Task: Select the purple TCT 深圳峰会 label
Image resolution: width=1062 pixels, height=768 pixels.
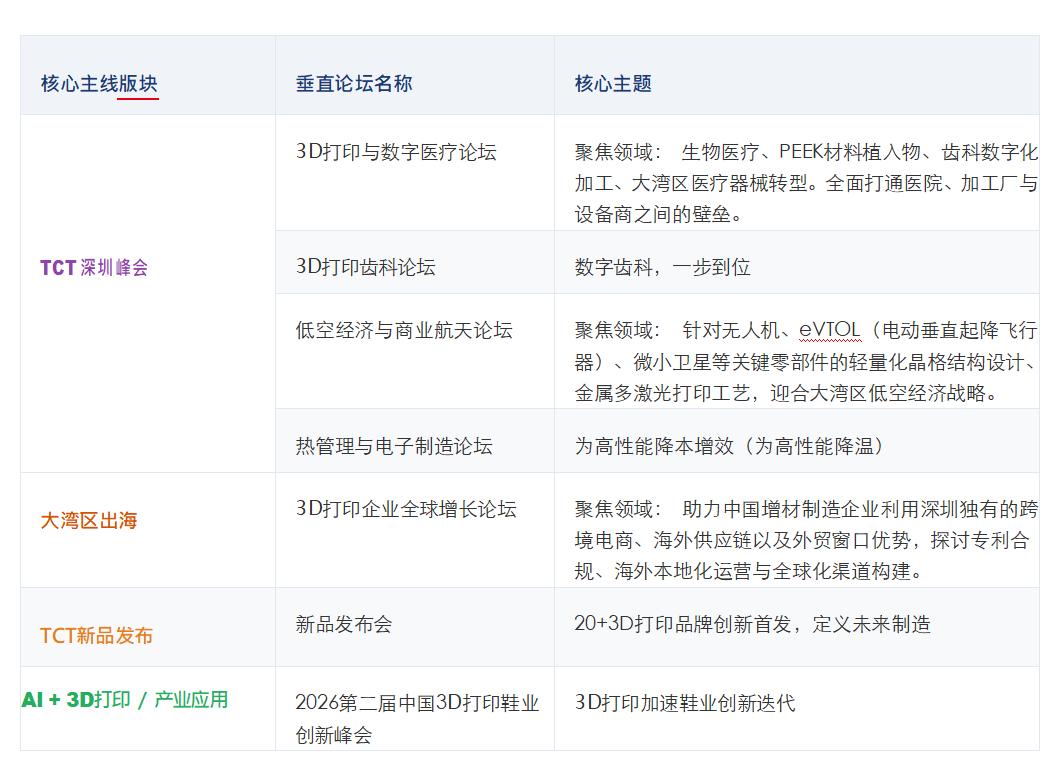Action: tap(94, 268)
